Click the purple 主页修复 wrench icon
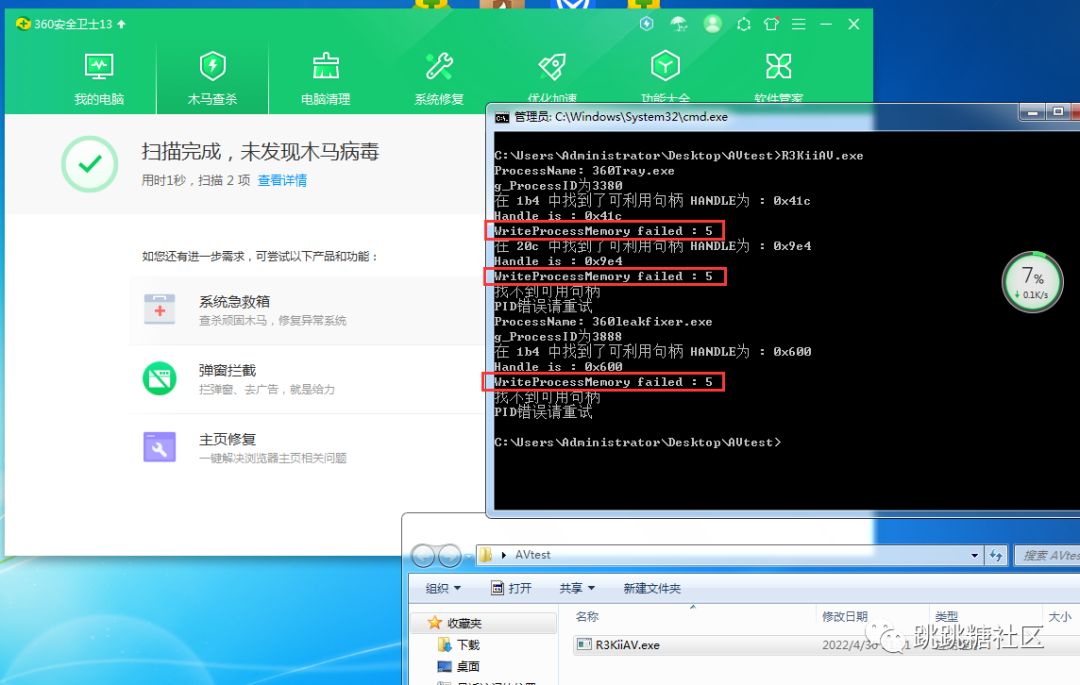This screenshot has width=1080, height=685. point(160,447)
